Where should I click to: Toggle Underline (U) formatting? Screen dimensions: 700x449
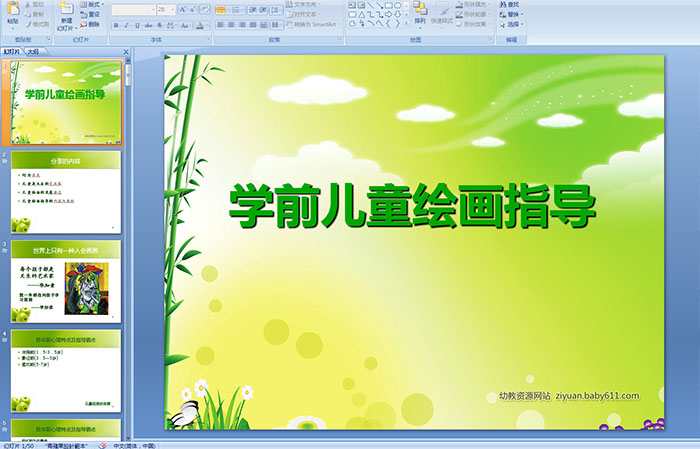137,25
